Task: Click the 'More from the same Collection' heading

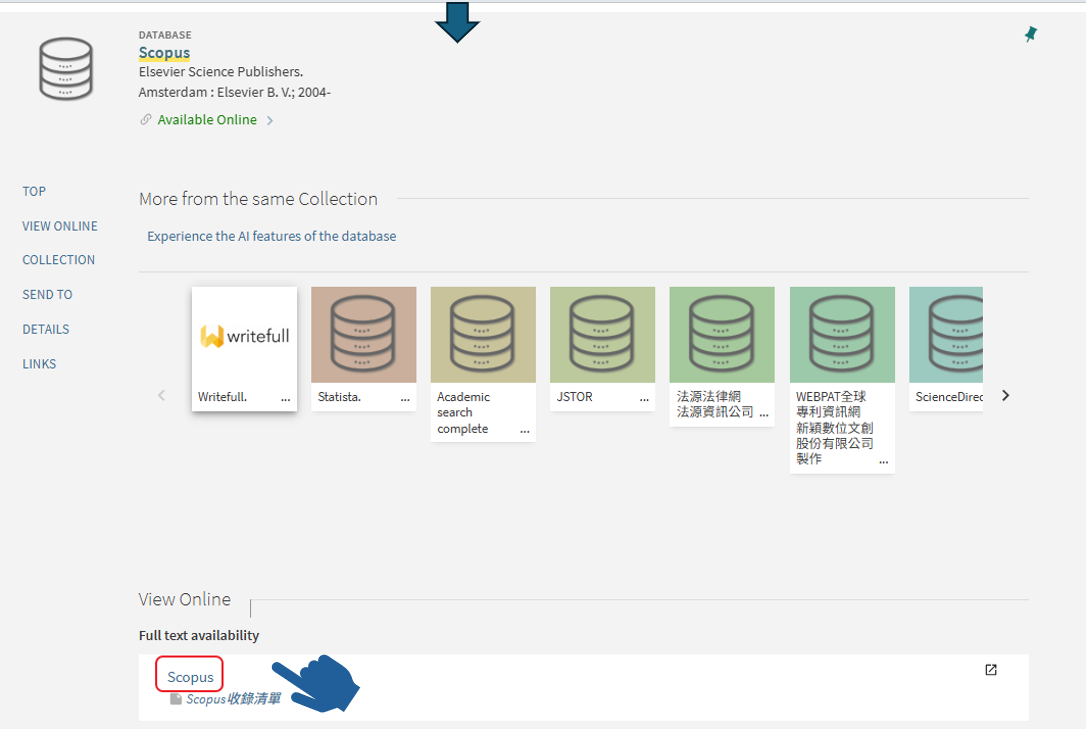Action: (x=258, y=199)
